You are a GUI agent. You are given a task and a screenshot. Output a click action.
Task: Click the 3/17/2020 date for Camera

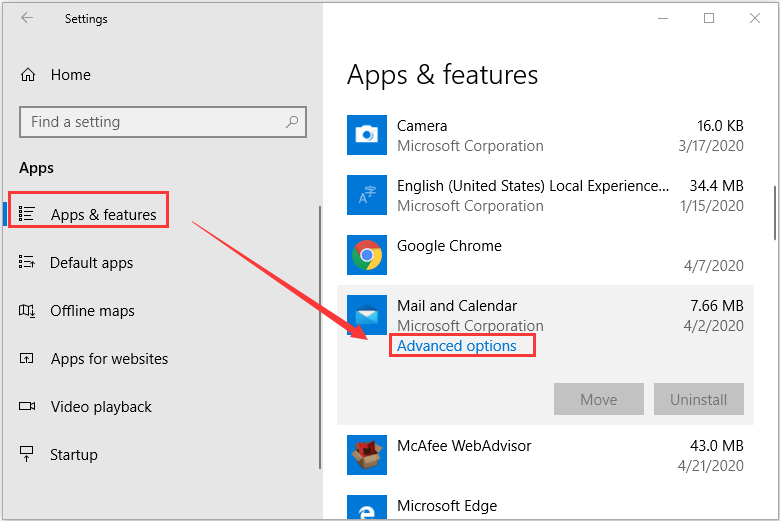[711, 146]
